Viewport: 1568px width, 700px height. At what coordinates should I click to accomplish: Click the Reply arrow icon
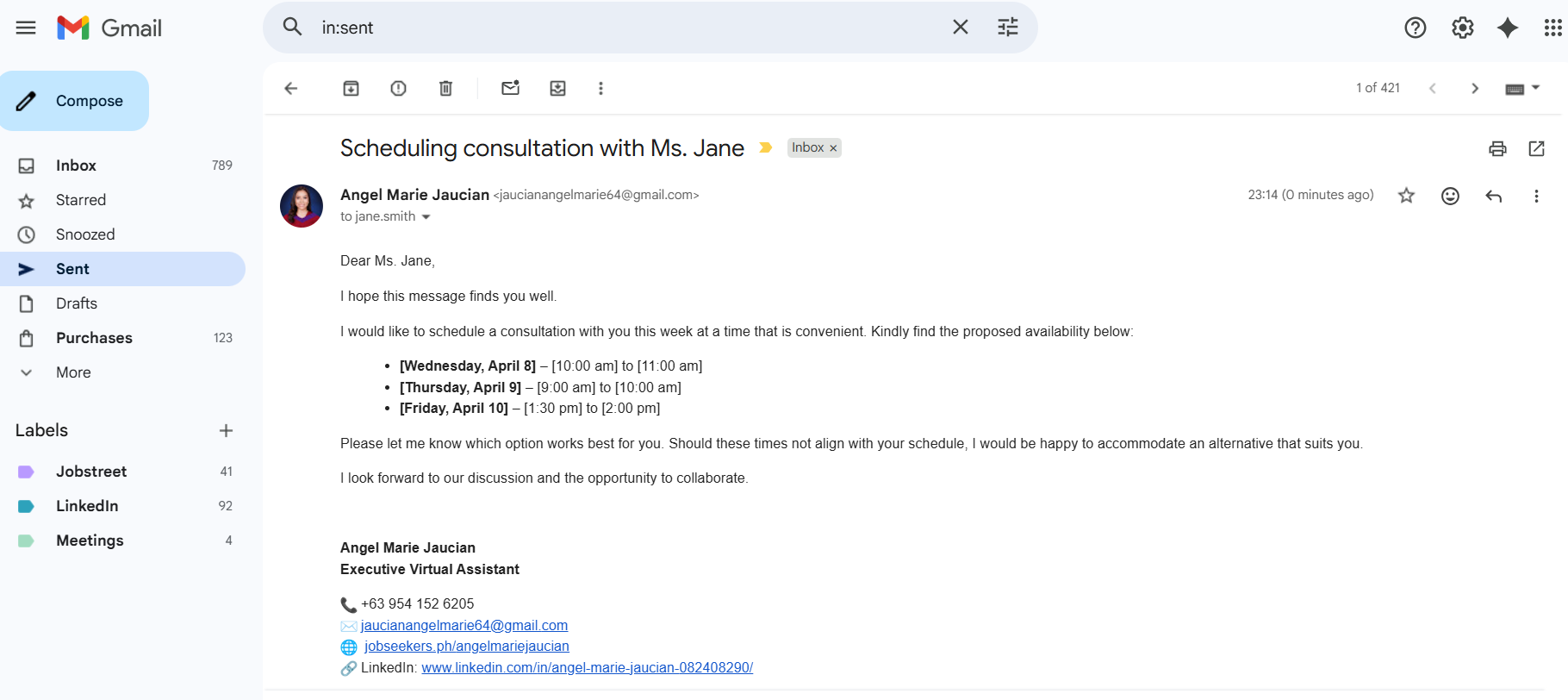click(1493, 196)
